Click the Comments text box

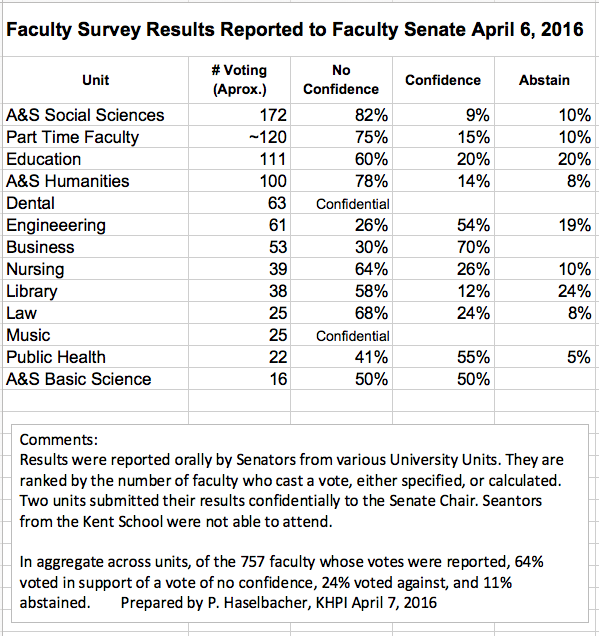300,523
